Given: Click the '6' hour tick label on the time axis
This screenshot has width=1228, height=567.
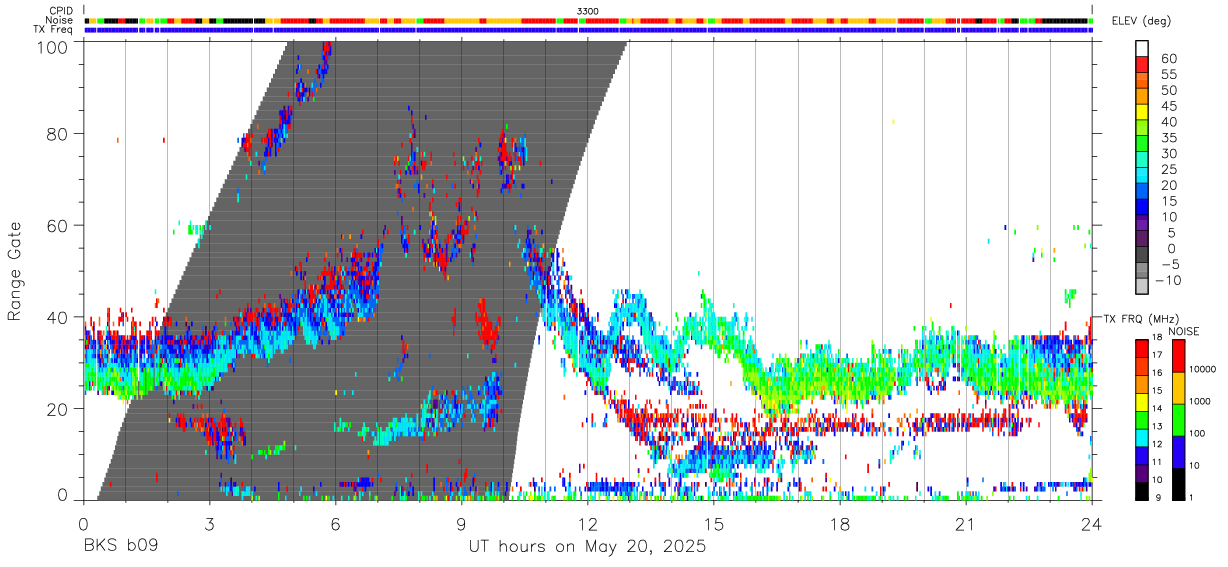Looking at the screenshot, I should pyautogui.click(x=335, y=524).
